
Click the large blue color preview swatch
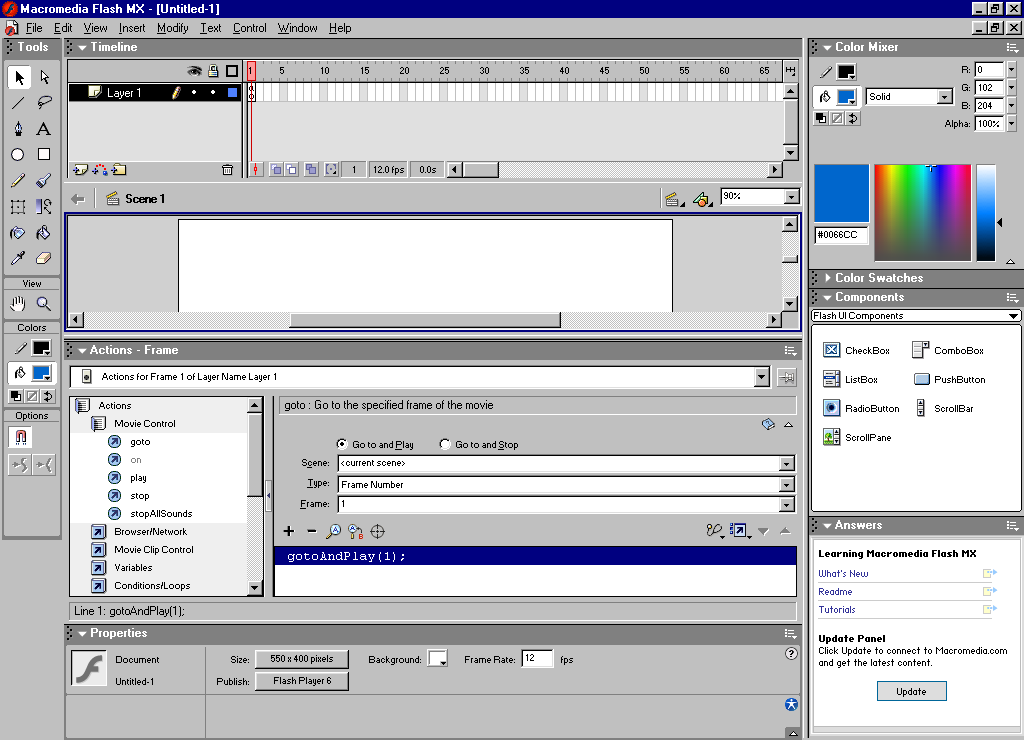pos(841,193)
